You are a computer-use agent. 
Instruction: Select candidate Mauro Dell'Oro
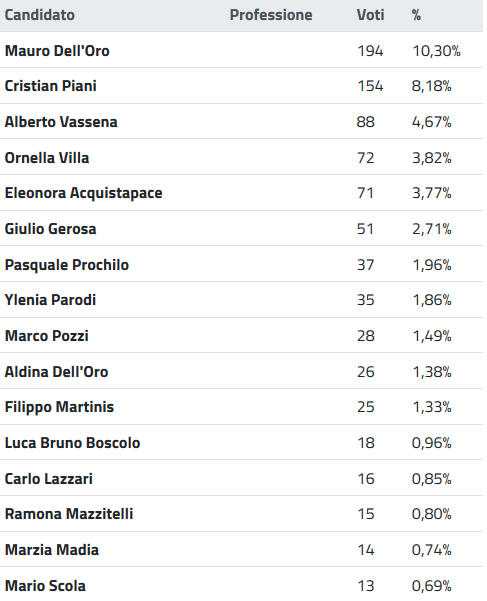pyautogui.click(x=57, y=51)
